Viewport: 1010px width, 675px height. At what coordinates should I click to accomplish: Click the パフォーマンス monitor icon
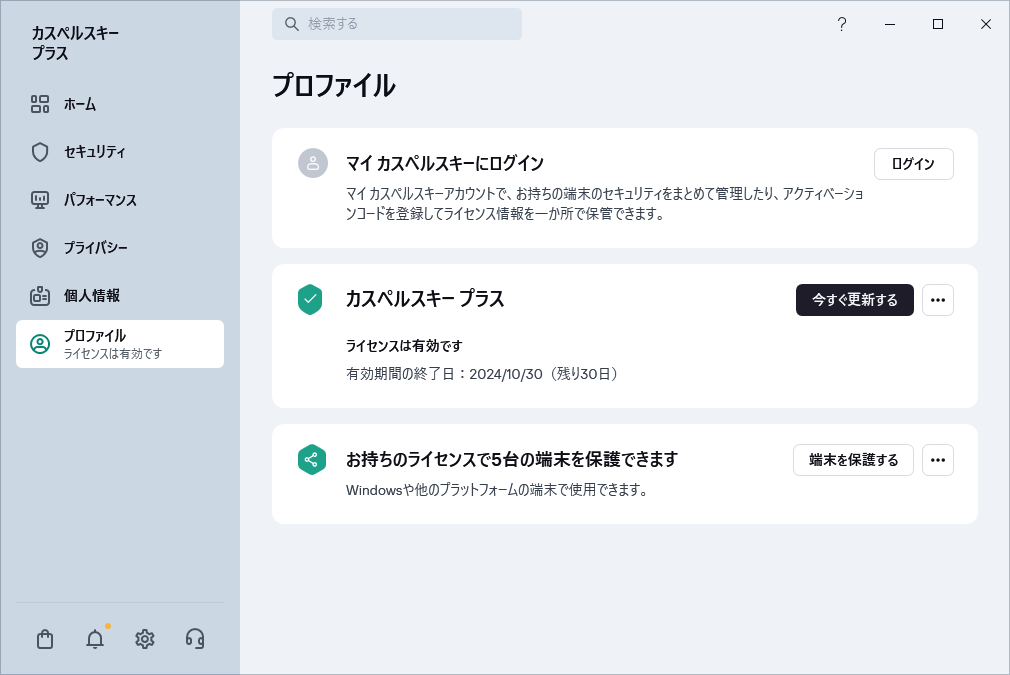click(40, 200)
